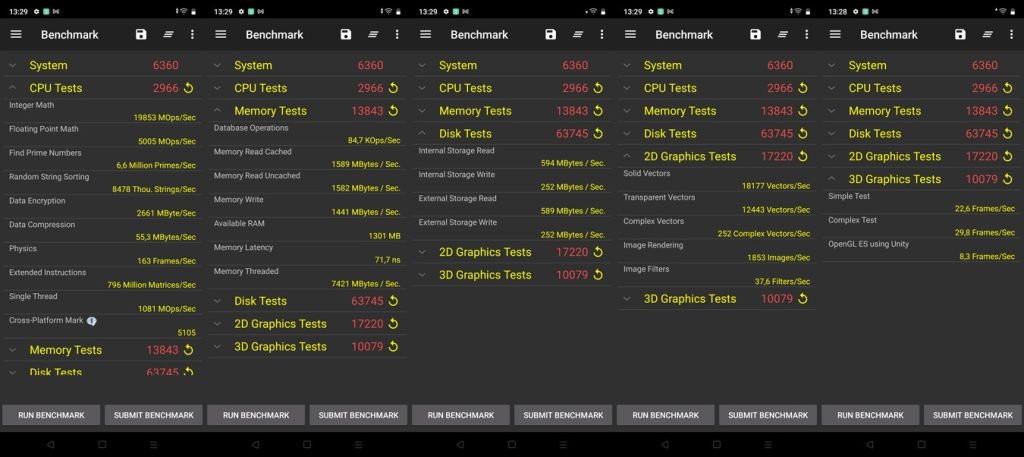Rerun Disk Tests on screen showing Database Operations
Image resolution: width=1024 pixels, height=457 pixels.
393,301
